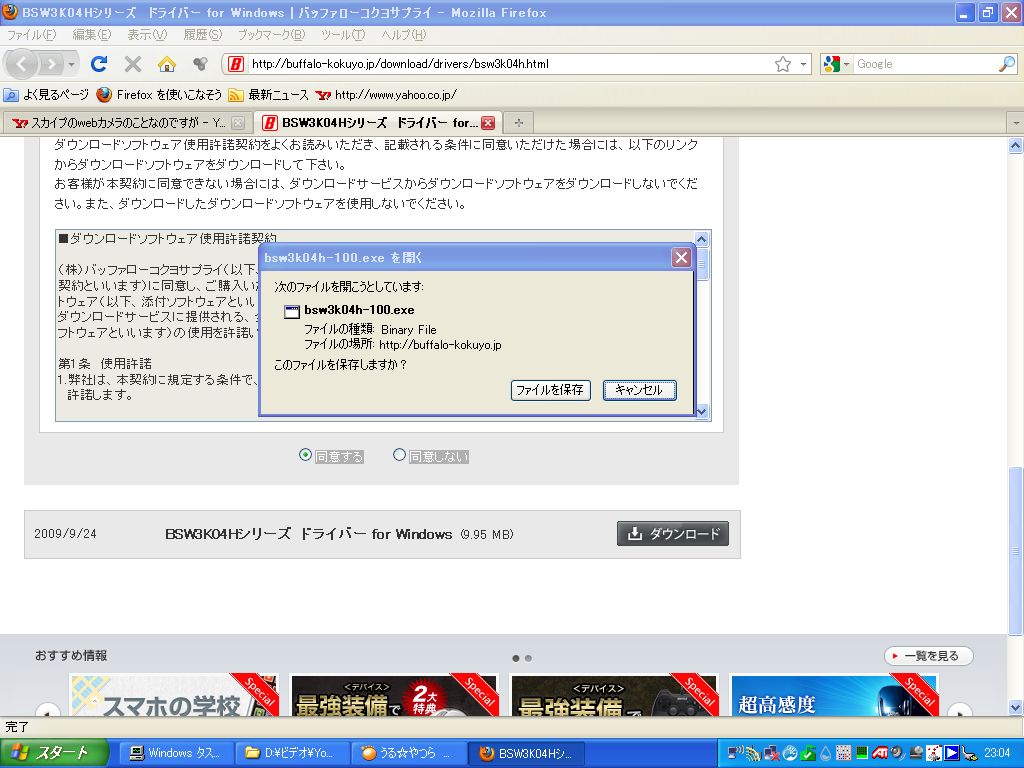Image resolution: width=1024 pixels, height=768 pixels.
Task: Bookmark this page with the star icon
Action: 782,64
